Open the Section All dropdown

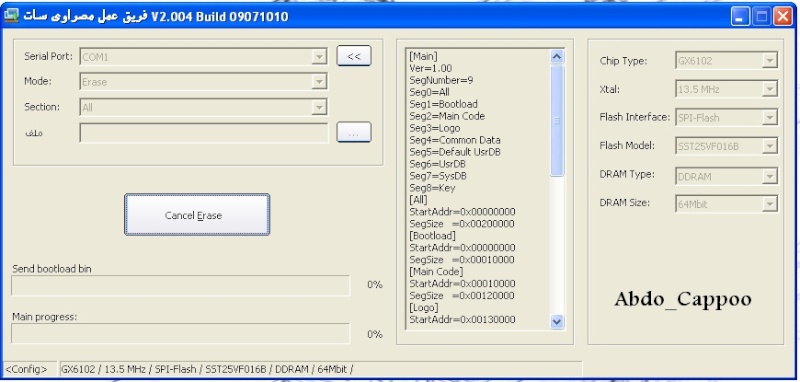(203, 107)
